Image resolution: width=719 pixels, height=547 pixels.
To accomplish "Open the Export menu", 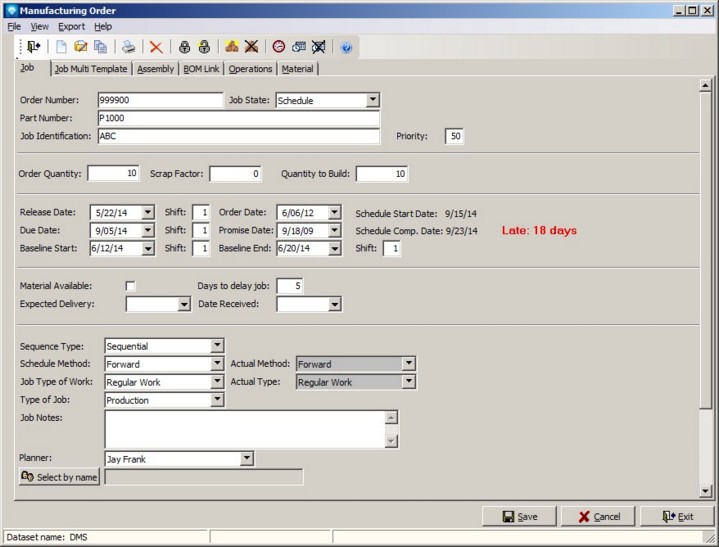I will [x=71, y=26].
